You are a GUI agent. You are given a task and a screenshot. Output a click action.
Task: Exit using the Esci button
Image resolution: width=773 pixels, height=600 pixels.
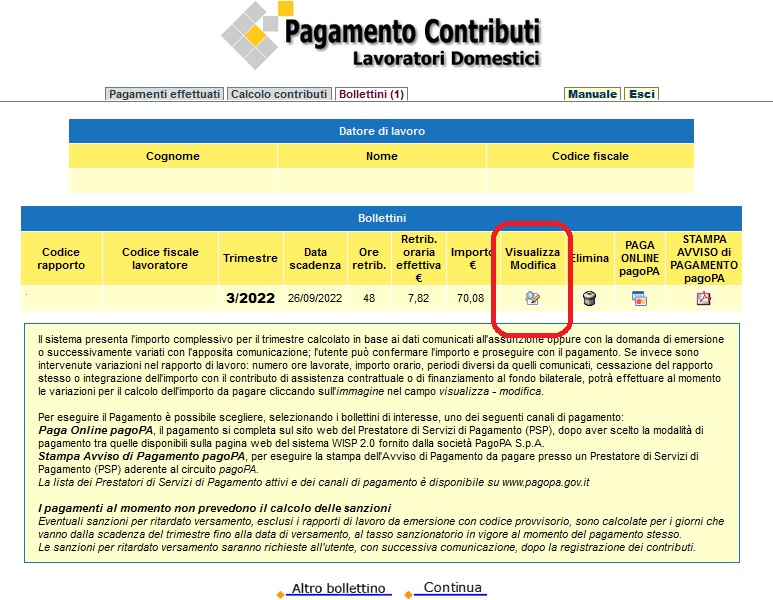point(641,94)
